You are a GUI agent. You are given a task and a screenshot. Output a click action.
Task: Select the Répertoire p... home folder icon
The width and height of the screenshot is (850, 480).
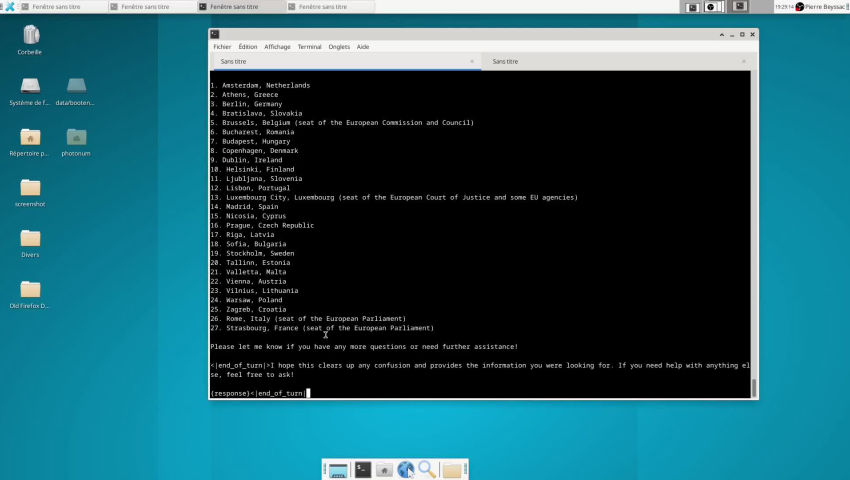pyautogui.click(x=30, y=137)
